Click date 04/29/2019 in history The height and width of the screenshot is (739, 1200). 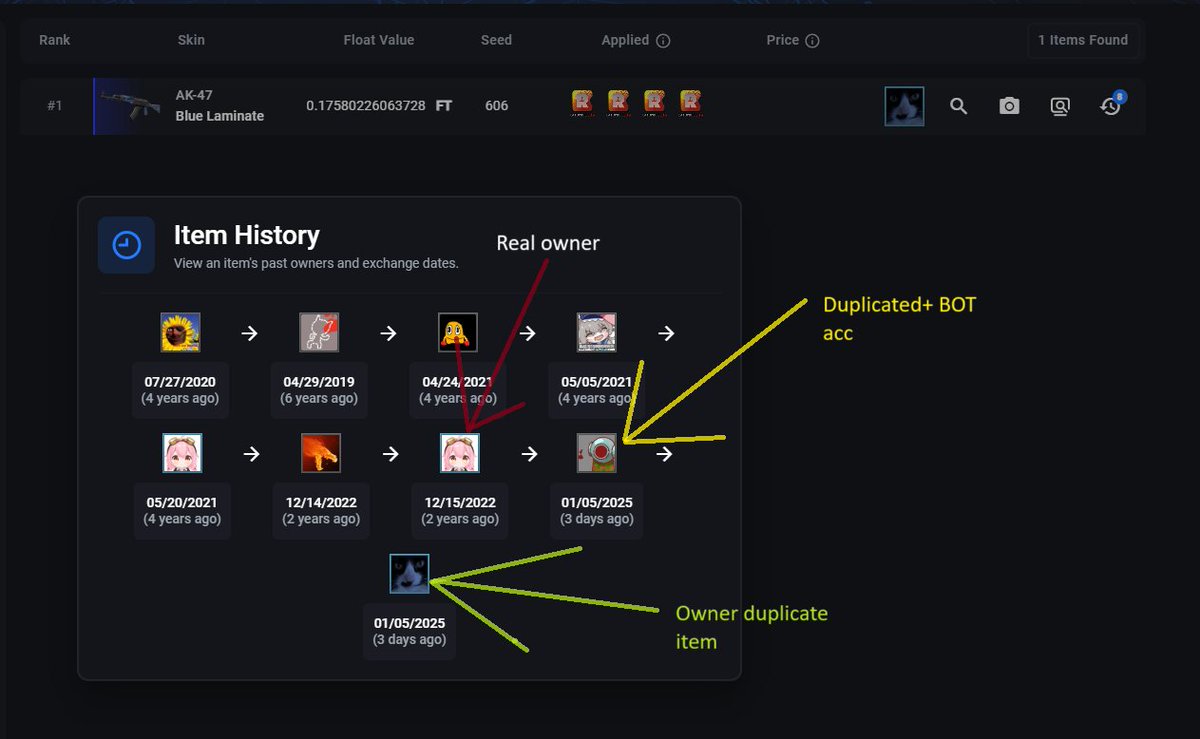[319, 382]
